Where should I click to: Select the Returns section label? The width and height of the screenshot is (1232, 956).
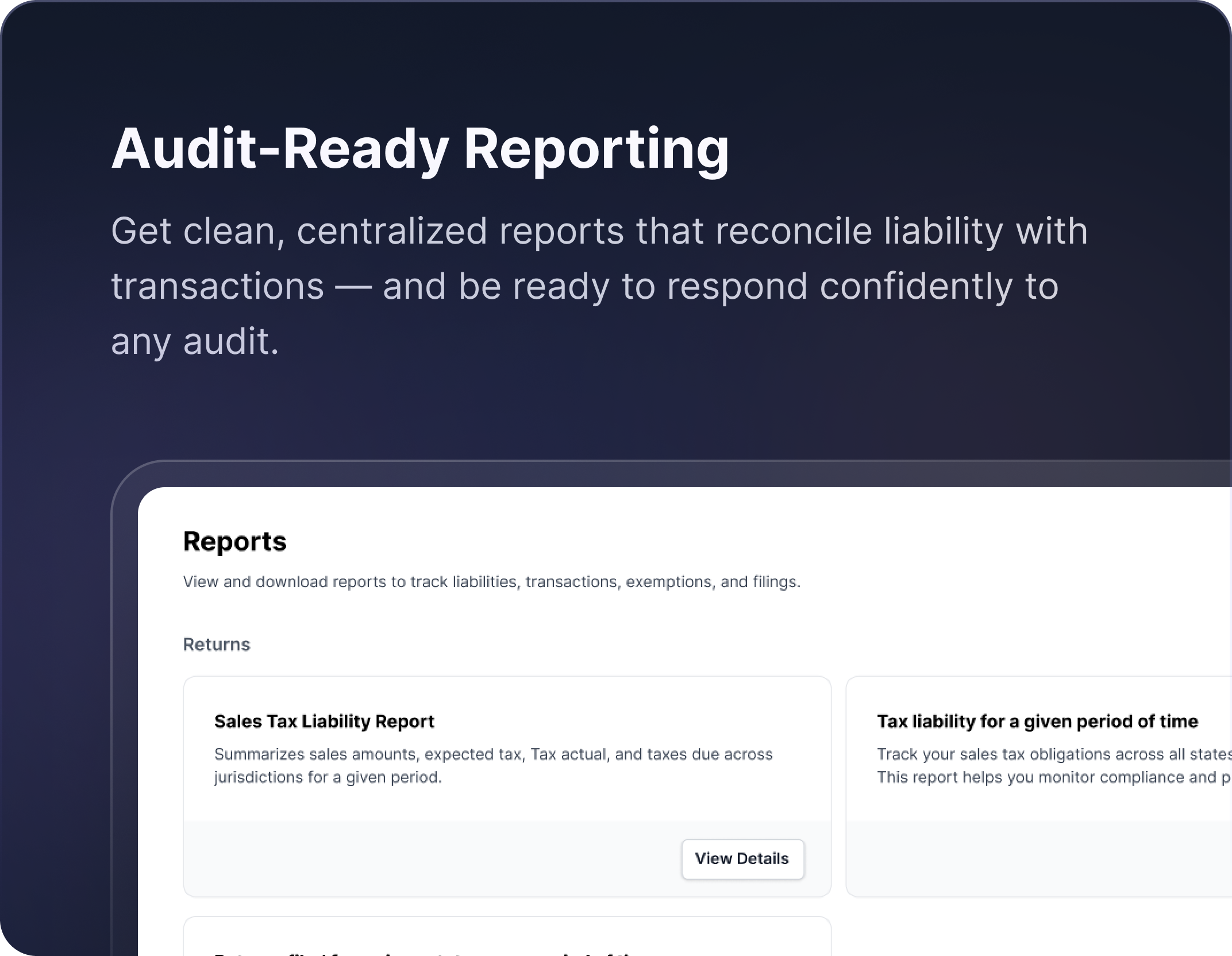[x=217, y=645]
